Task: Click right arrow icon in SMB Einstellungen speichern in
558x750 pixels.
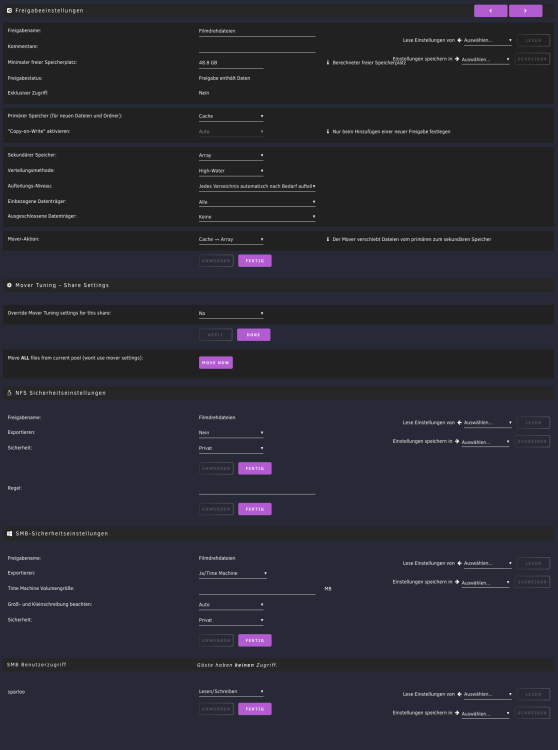Action: click(x=457, y=582)
